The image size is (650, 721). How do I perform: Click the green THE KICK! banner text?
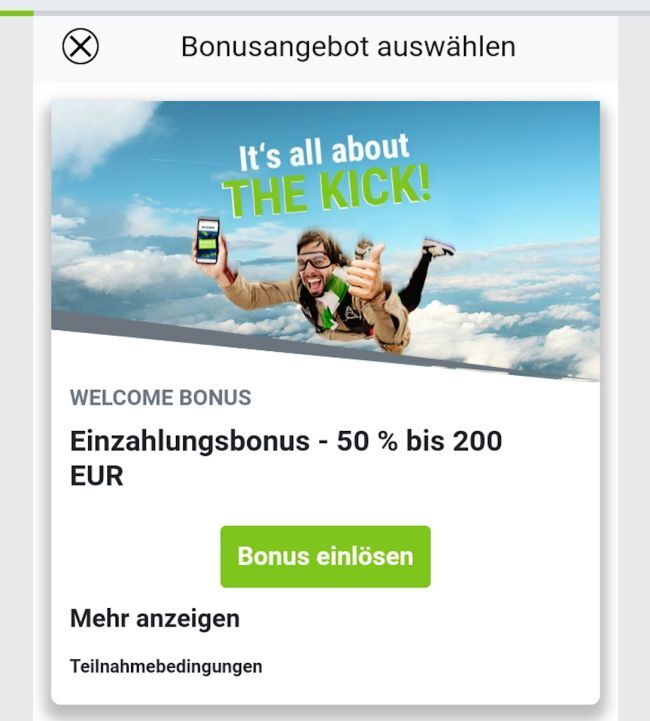pos(326,192)
